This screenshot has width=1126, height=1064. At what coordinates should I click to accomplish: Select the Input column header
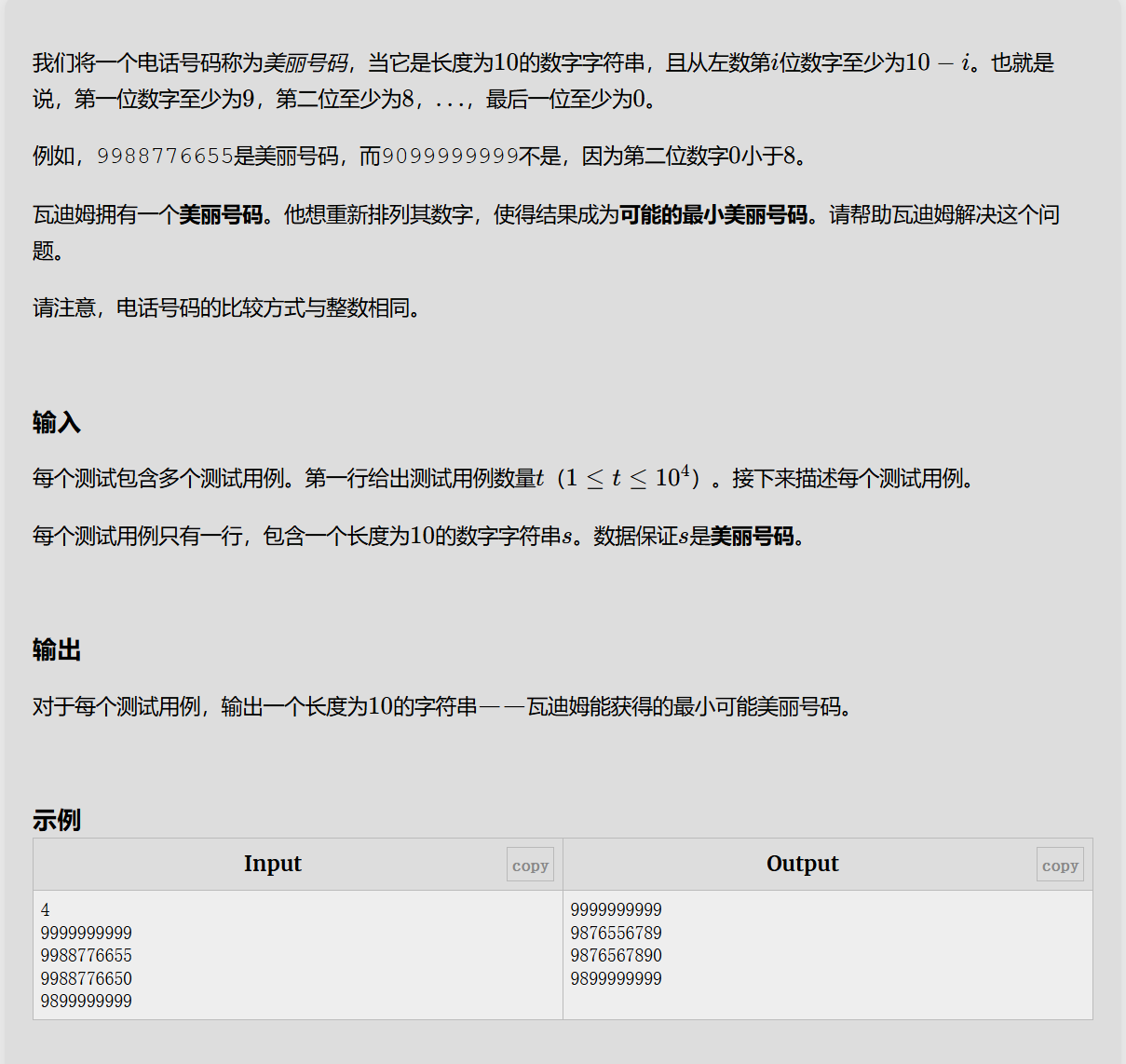point(272,864)
